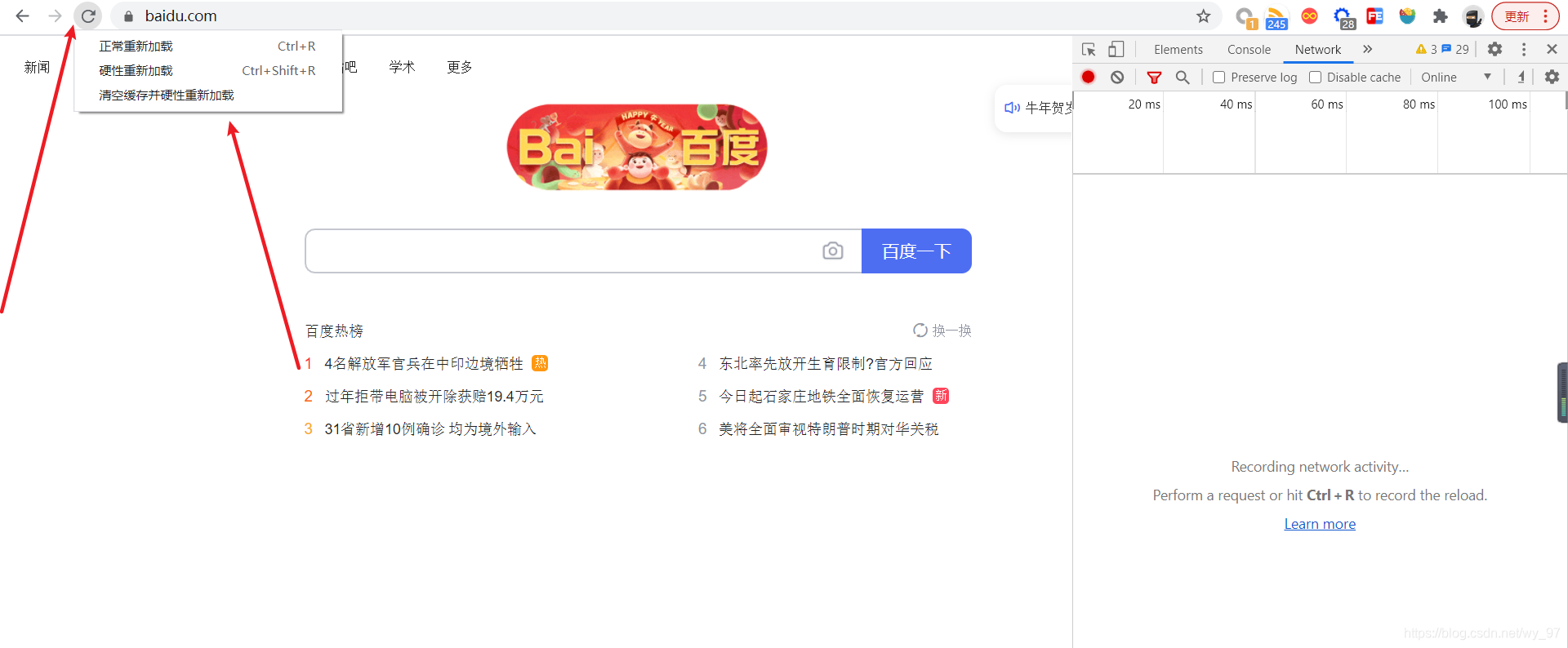Select the Network tab
Image resolution: width=1568 pixels, height=648 pixels.
pyautogui.click(x=1317, y=50)
